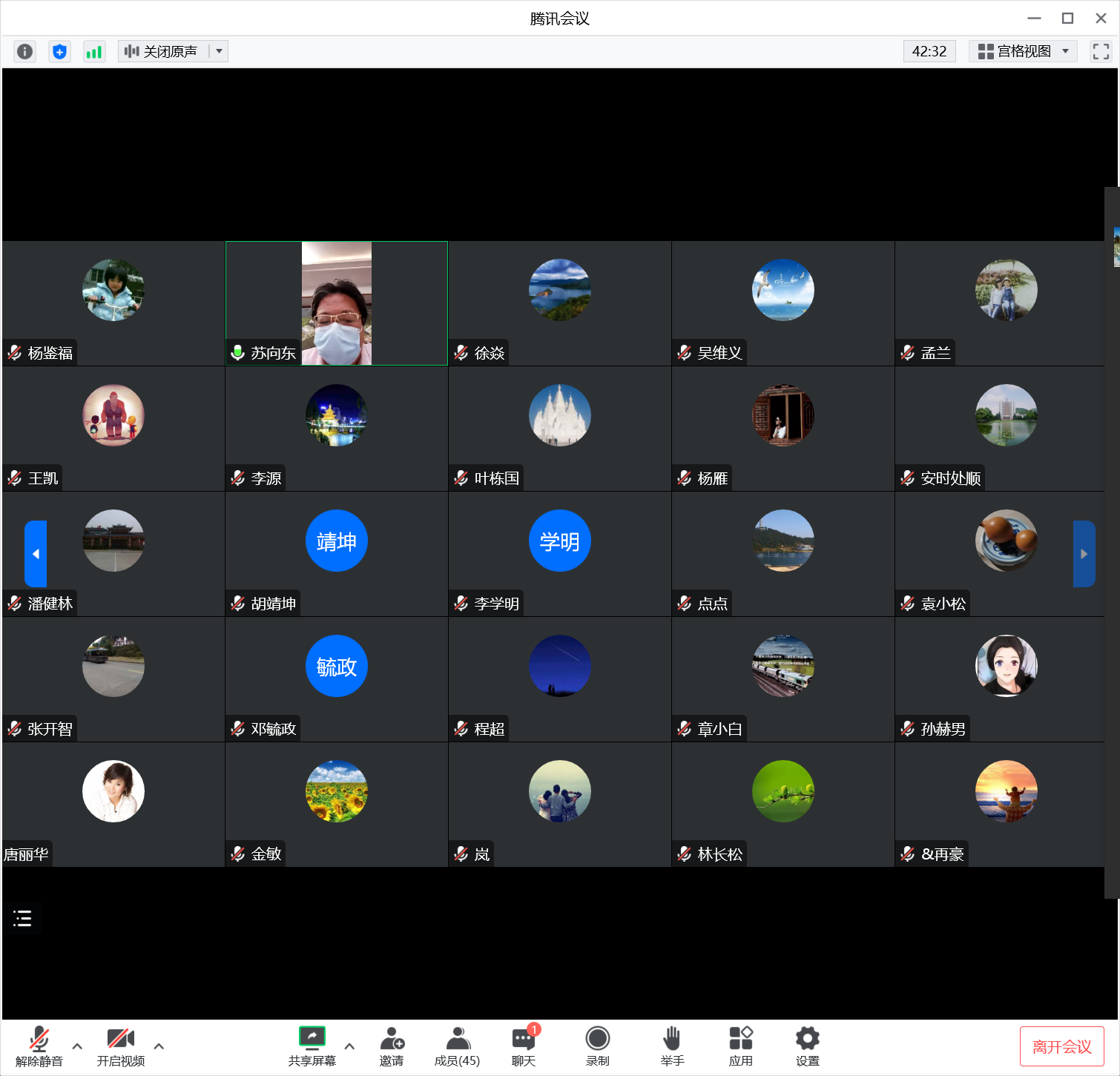Image resolution: width=1120 pixels, height=1076 pixels.
Task: Turn on camera with 开启视频
Action: coord(120,1046)
